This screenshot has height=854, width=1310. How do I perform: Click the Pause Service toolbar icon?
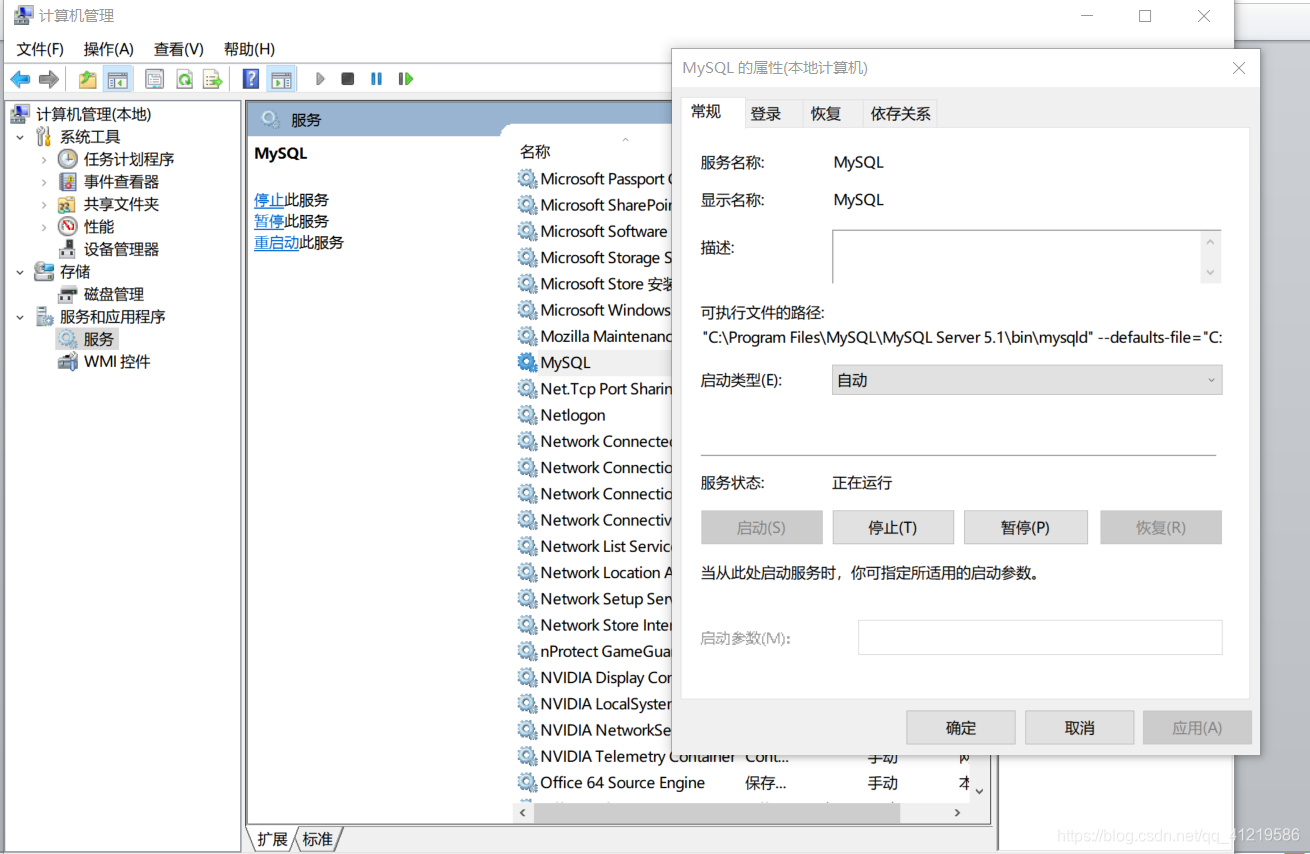coord(376,79)
